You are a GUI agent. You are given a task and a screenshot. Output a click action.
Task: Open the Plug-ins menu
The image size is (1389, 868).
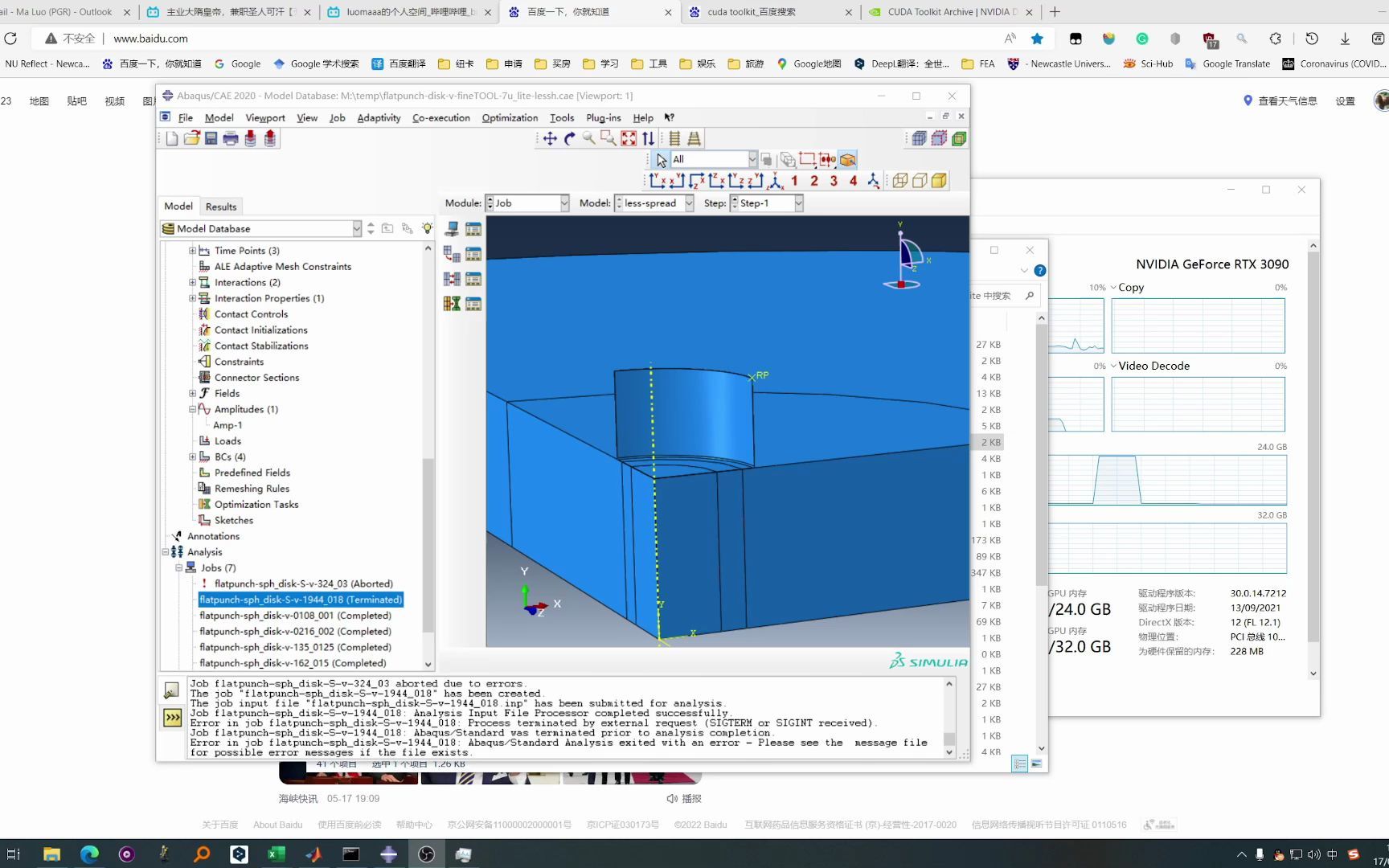pyautogui.click(x=604, y=117)
